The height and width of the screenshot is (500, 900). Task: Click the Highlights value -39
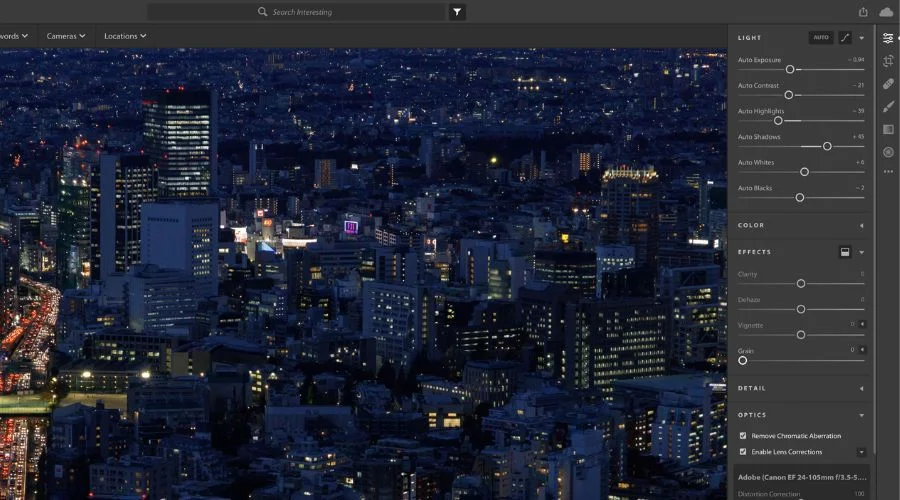coord(858,111)
